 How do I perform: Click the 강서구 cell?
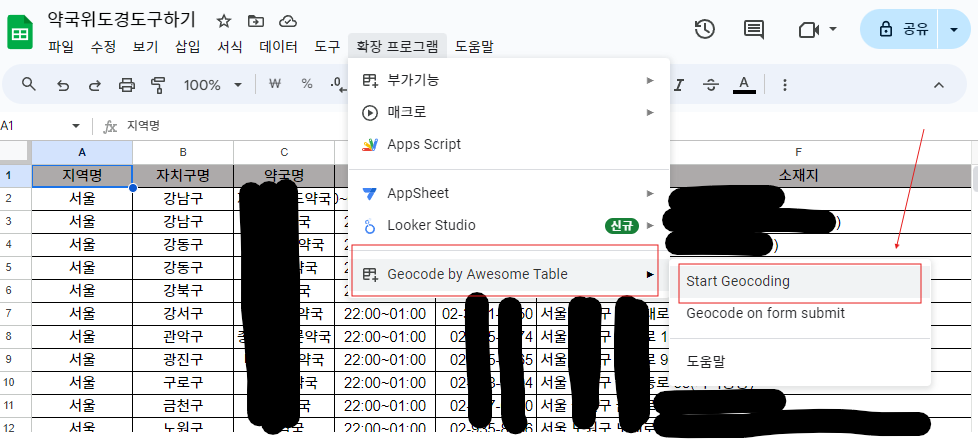tap(183, 314)
